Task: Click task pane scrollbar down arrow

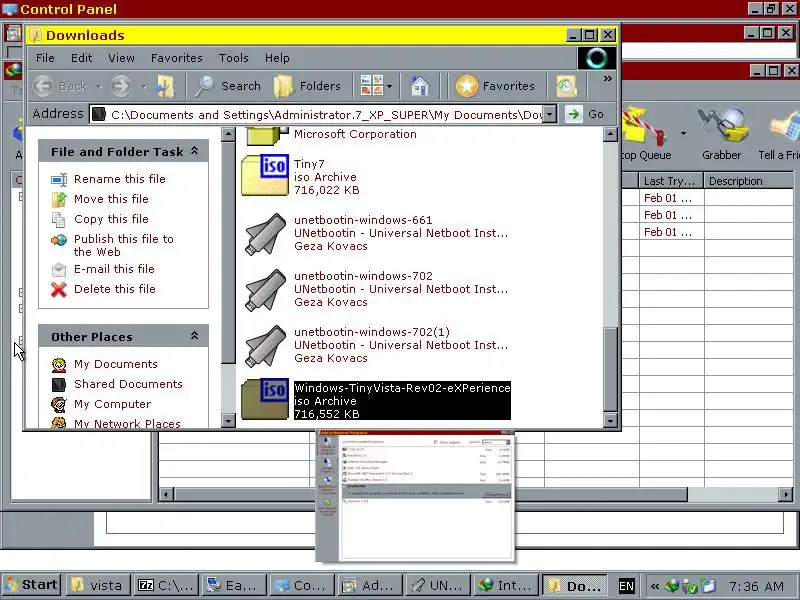Action: (228, 421)
